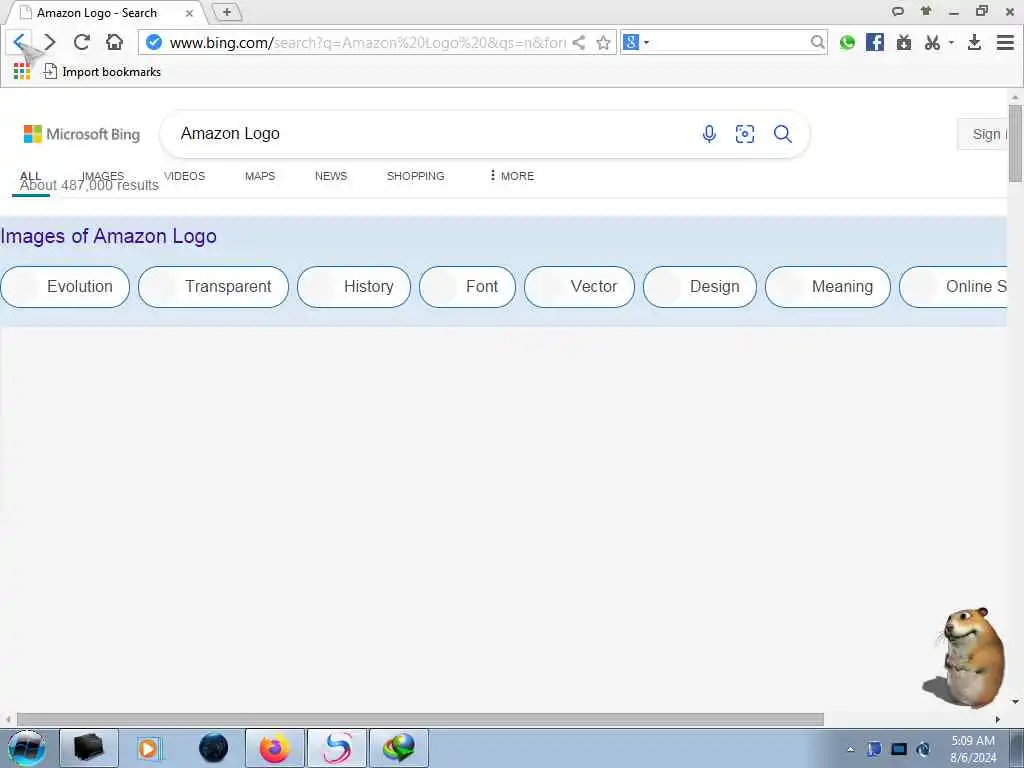
Task: Open the downloads arrow icon
Action: click(974, 42)
